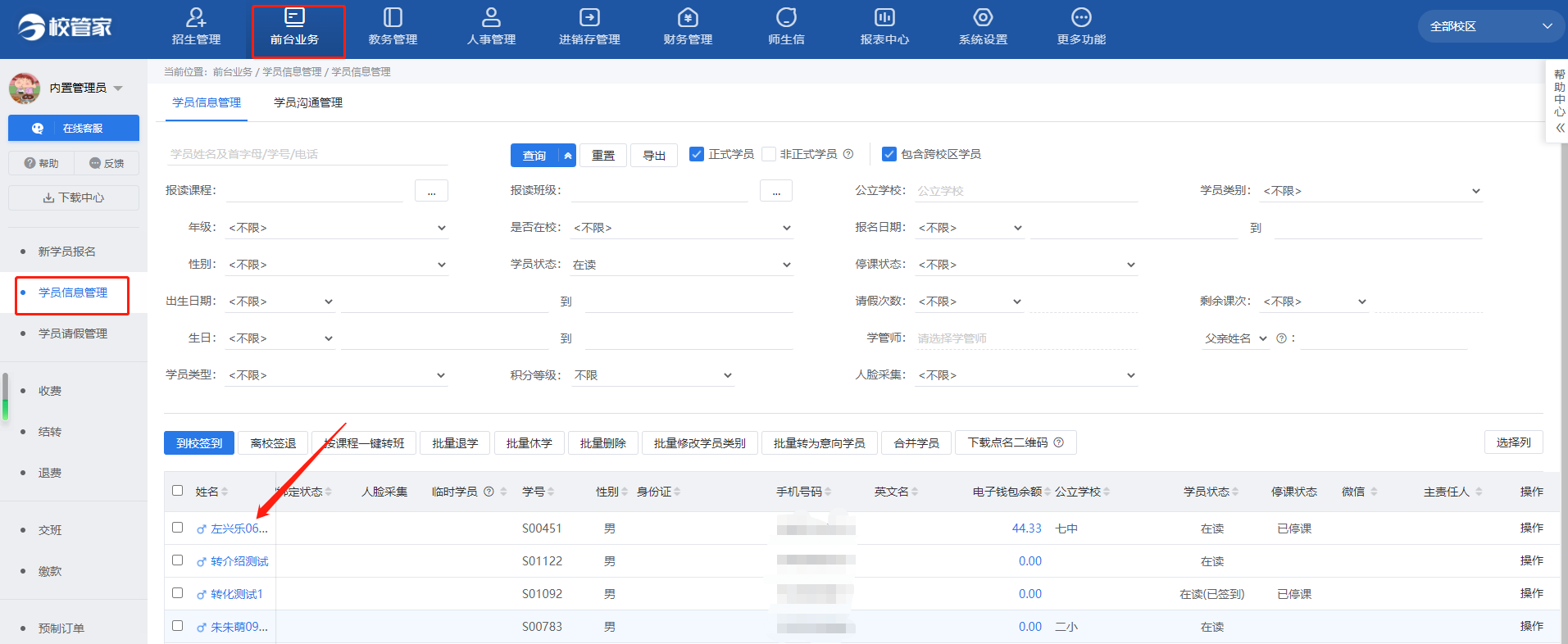Click the help icon by 临时学员 column

[x=489, y=492]
